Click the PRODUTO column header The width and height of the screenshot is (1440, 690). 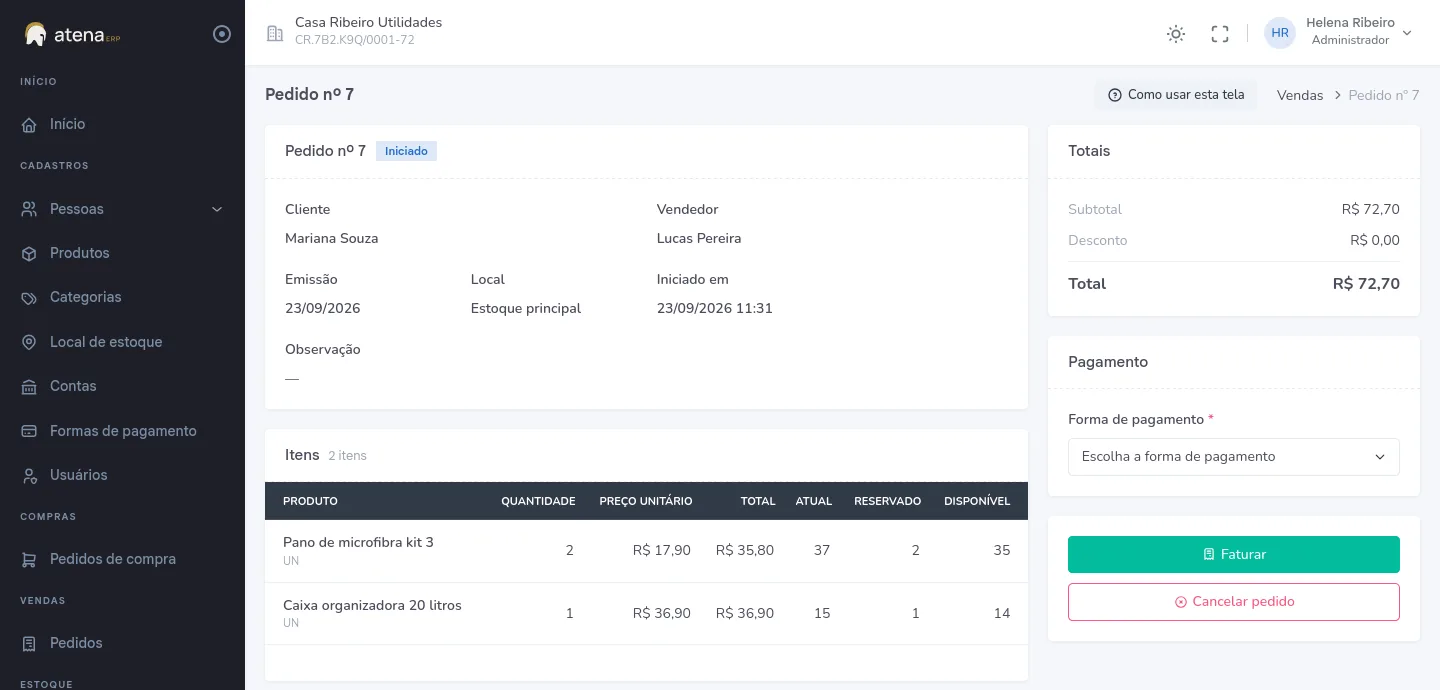tap(310, 501)
